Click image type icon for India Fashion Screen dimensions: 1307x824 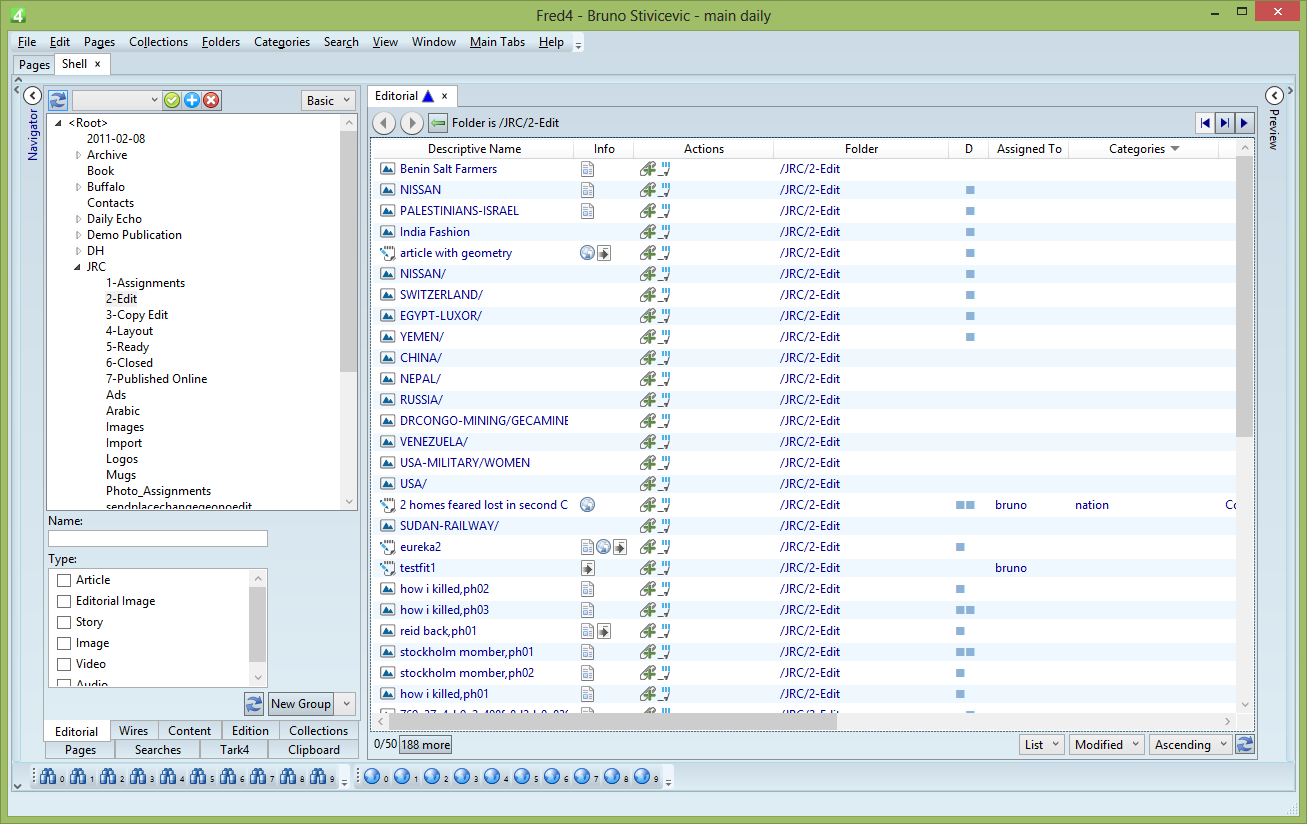pyautogui.click(x=388, y=232)
